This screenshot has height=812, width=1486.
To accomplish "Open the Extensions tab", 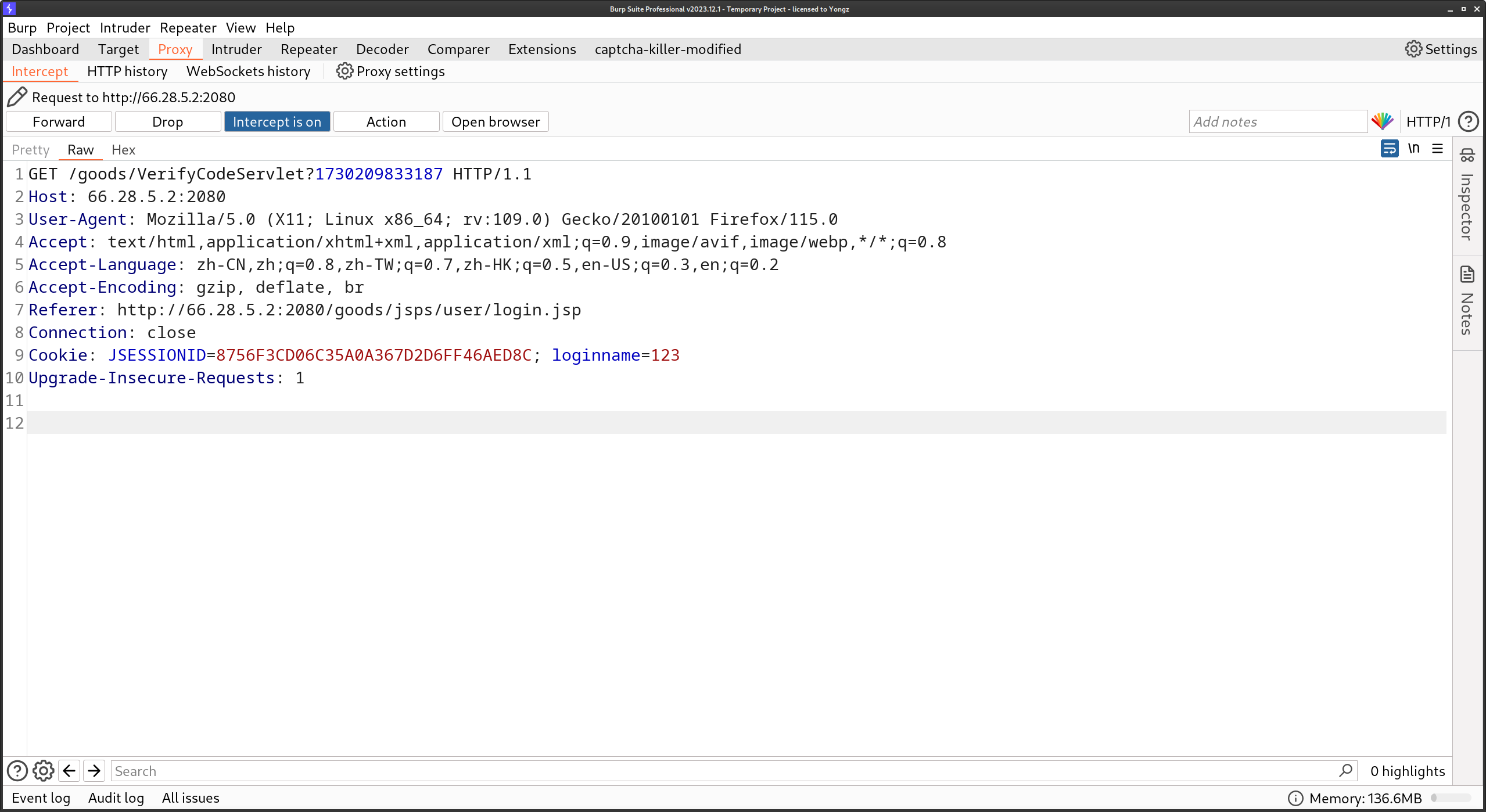I will pos(542,49).
